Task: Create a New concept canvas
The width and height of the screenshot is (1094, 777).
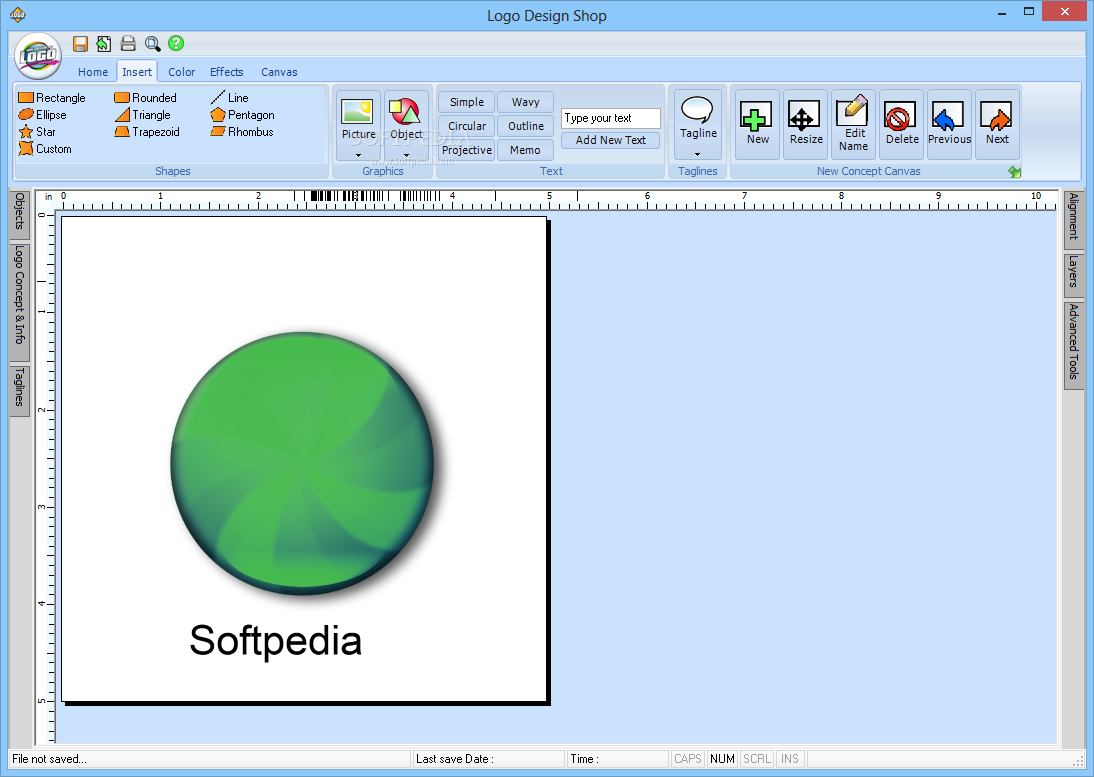Action: (757, 124)
